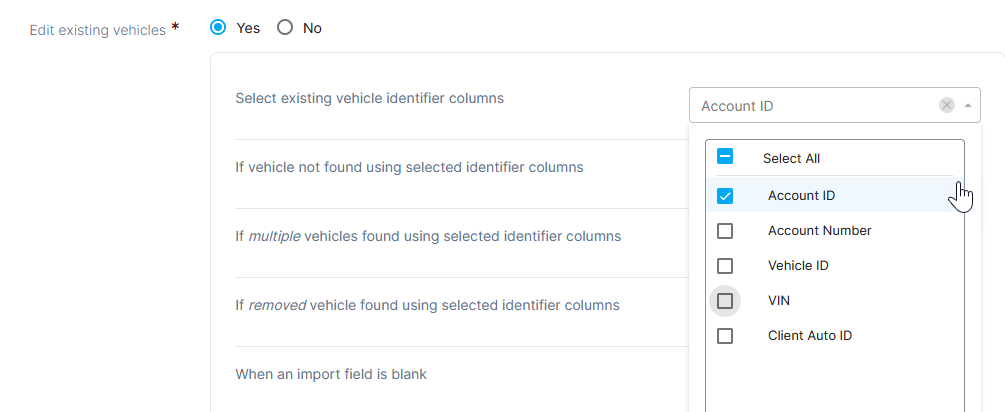Click the If multiple vehicles found label
1005x412 pixels.
[427, 236]
